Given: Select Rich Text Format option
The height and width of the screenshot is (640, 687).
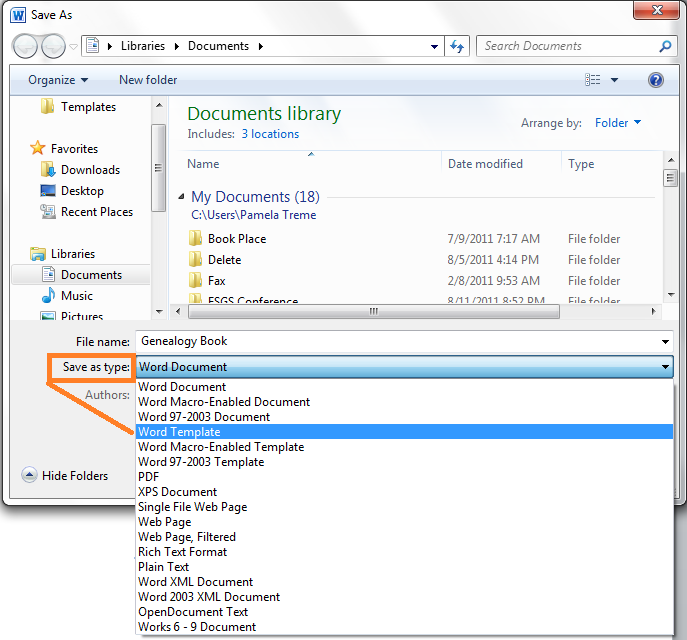Looking at the screenshot, I should pyautogui.click(x=404, y=552).
